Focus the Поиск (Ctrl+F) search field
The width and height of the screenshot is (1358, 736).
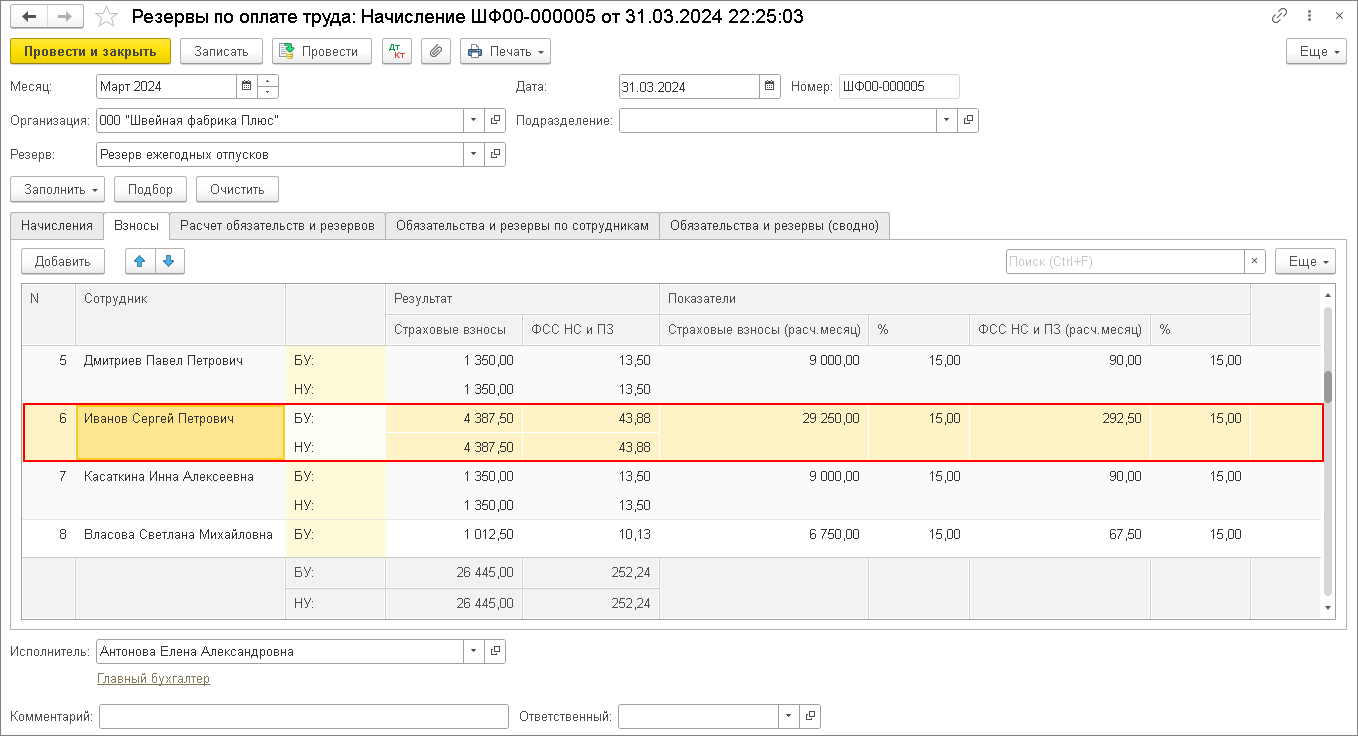(x=1125, y=261)
